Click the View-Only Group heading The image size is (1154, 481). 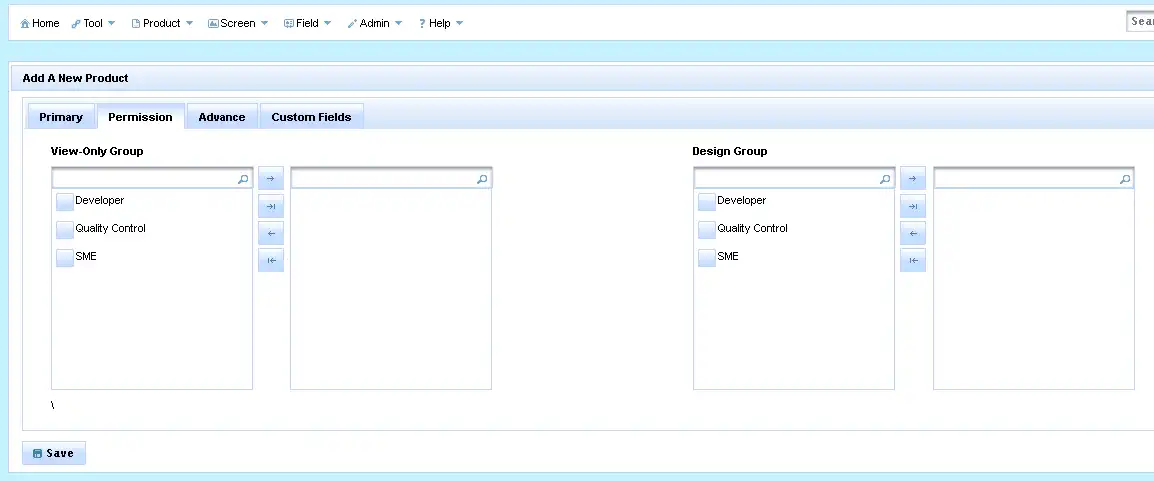(97, 152)
